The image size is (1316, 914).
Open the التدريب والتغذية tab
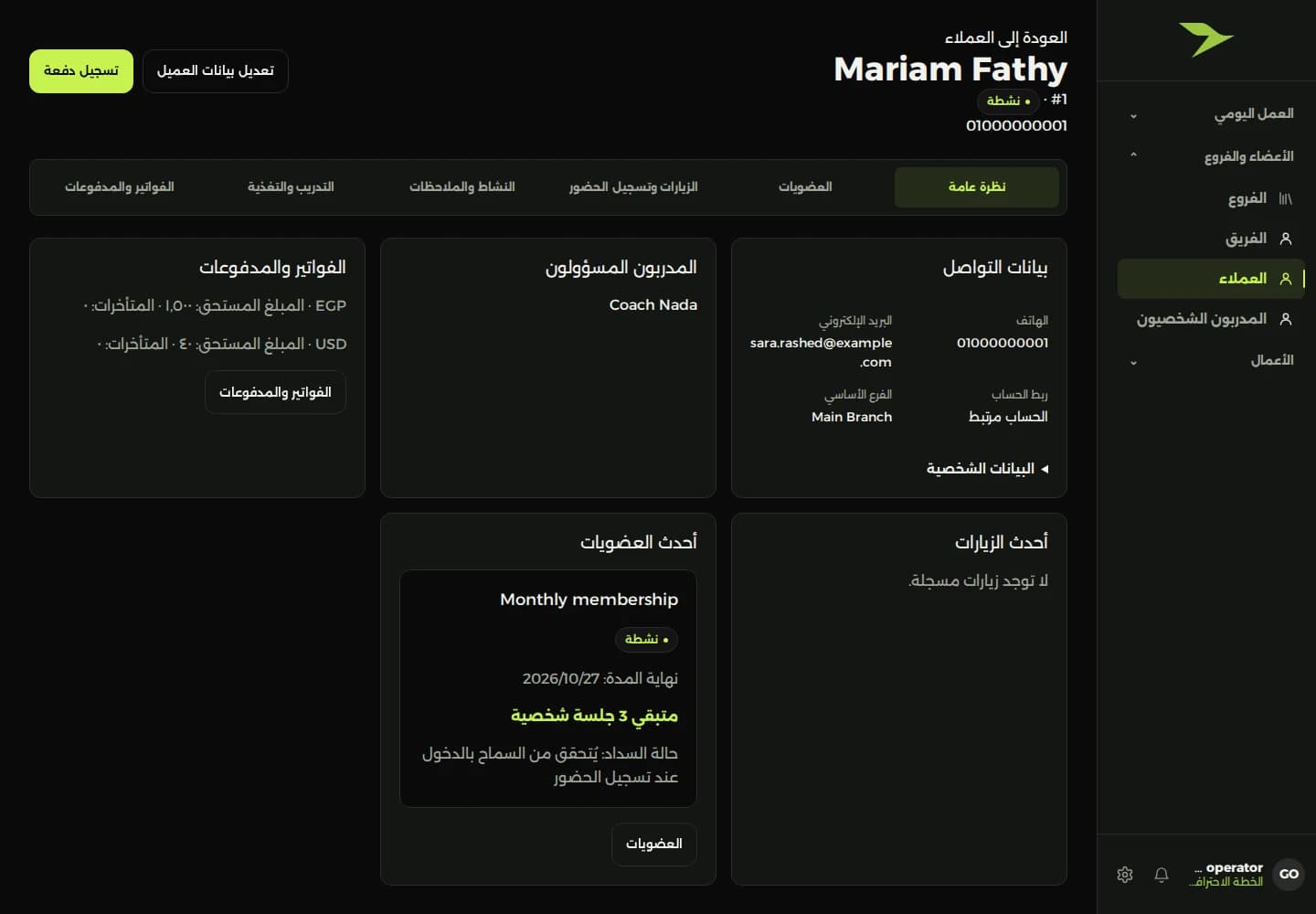291,187
